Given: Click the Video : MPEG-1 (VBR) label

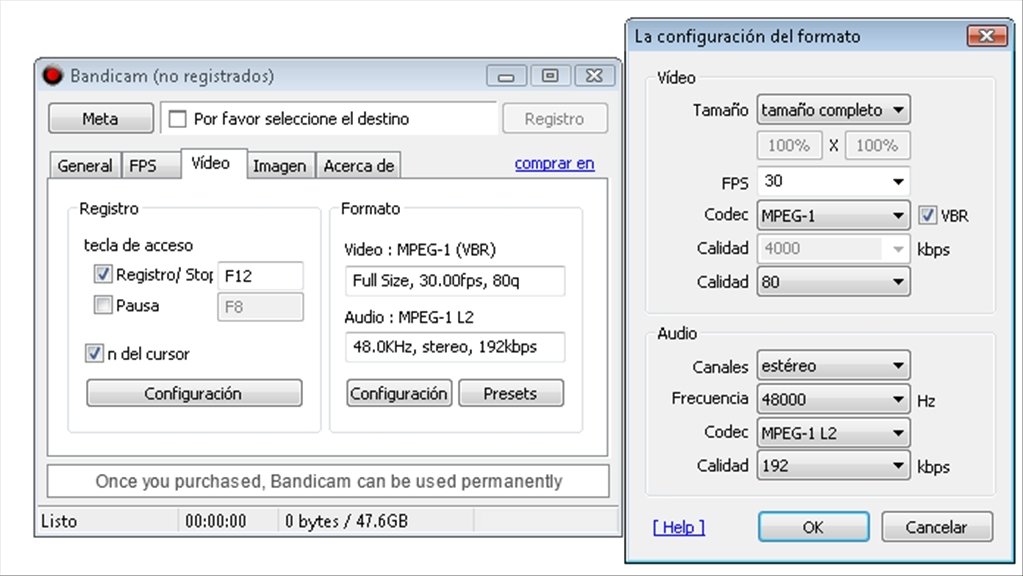Looking at the screenshot, I should point(420,249).
